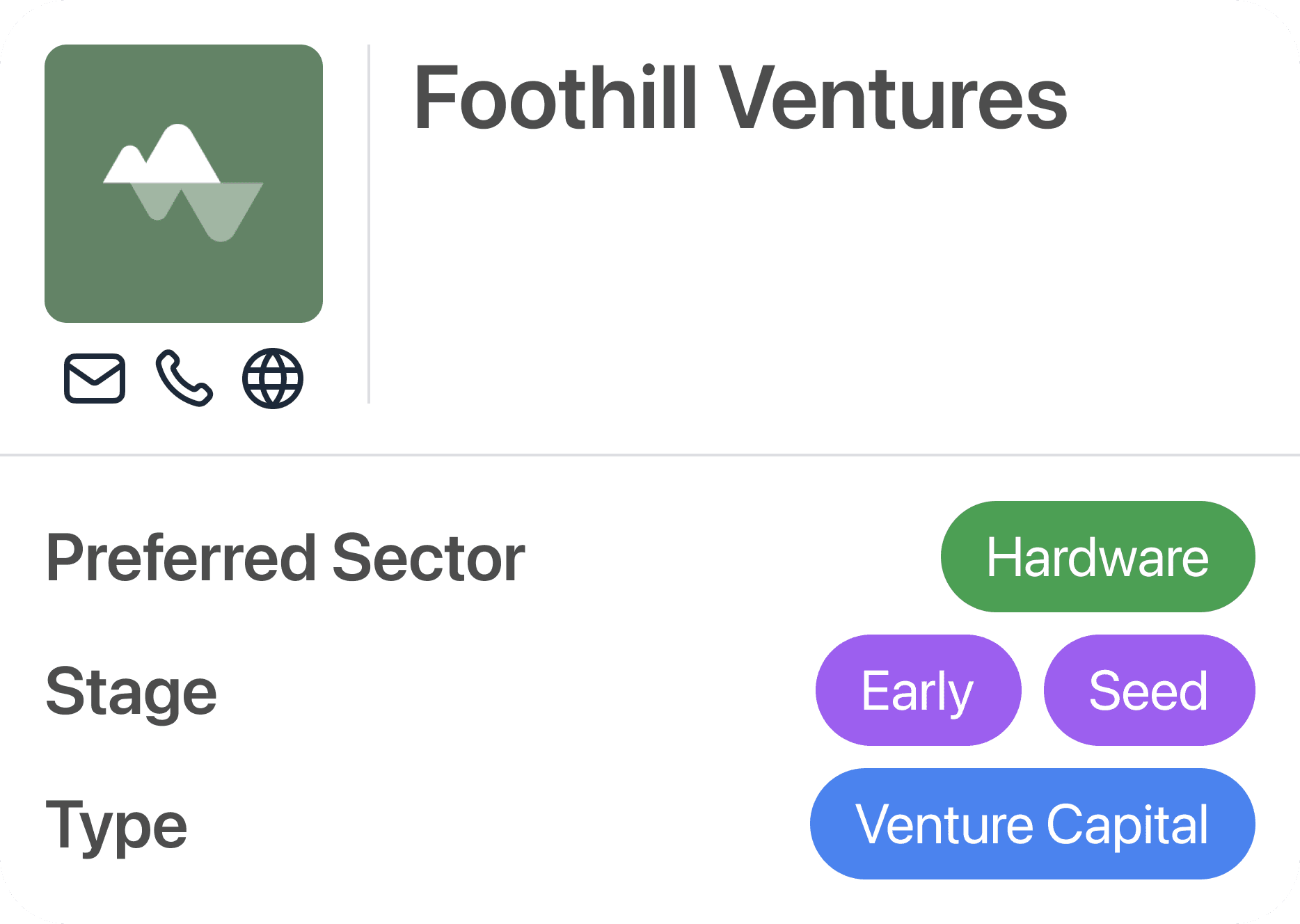Click the Type row label

(x=116, y=825)
